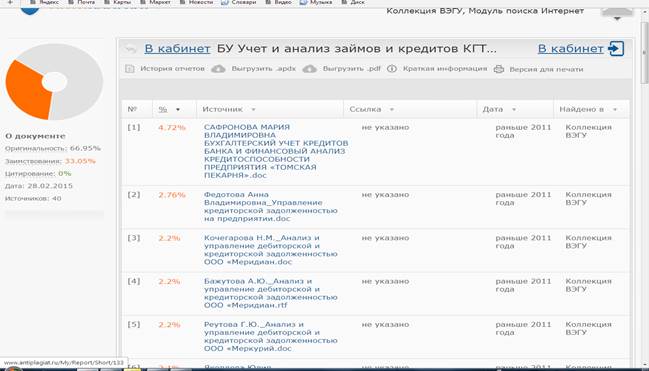Open source Федотова Анна Владимировна document
Screen dimensions: 649x371
click(x=271, y=207)
